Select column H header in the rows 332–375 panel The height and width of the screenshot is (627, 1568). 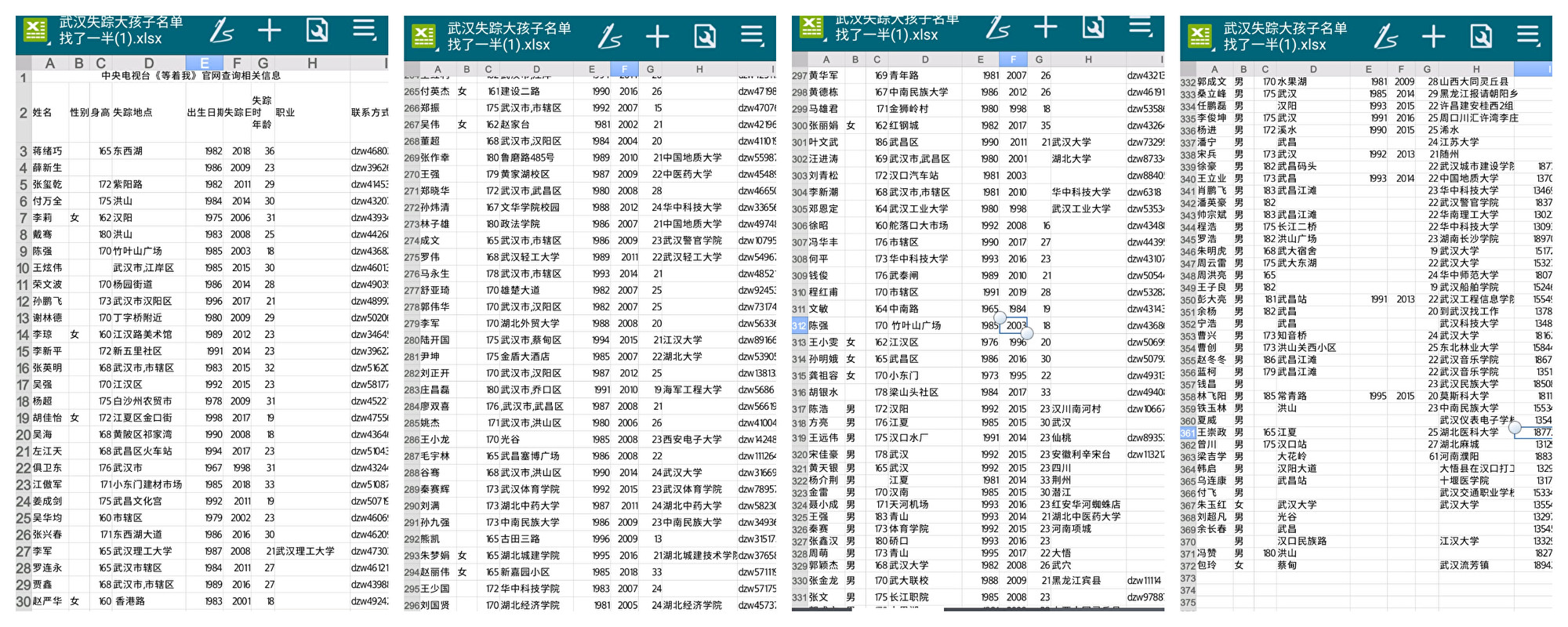[1476, 69]
